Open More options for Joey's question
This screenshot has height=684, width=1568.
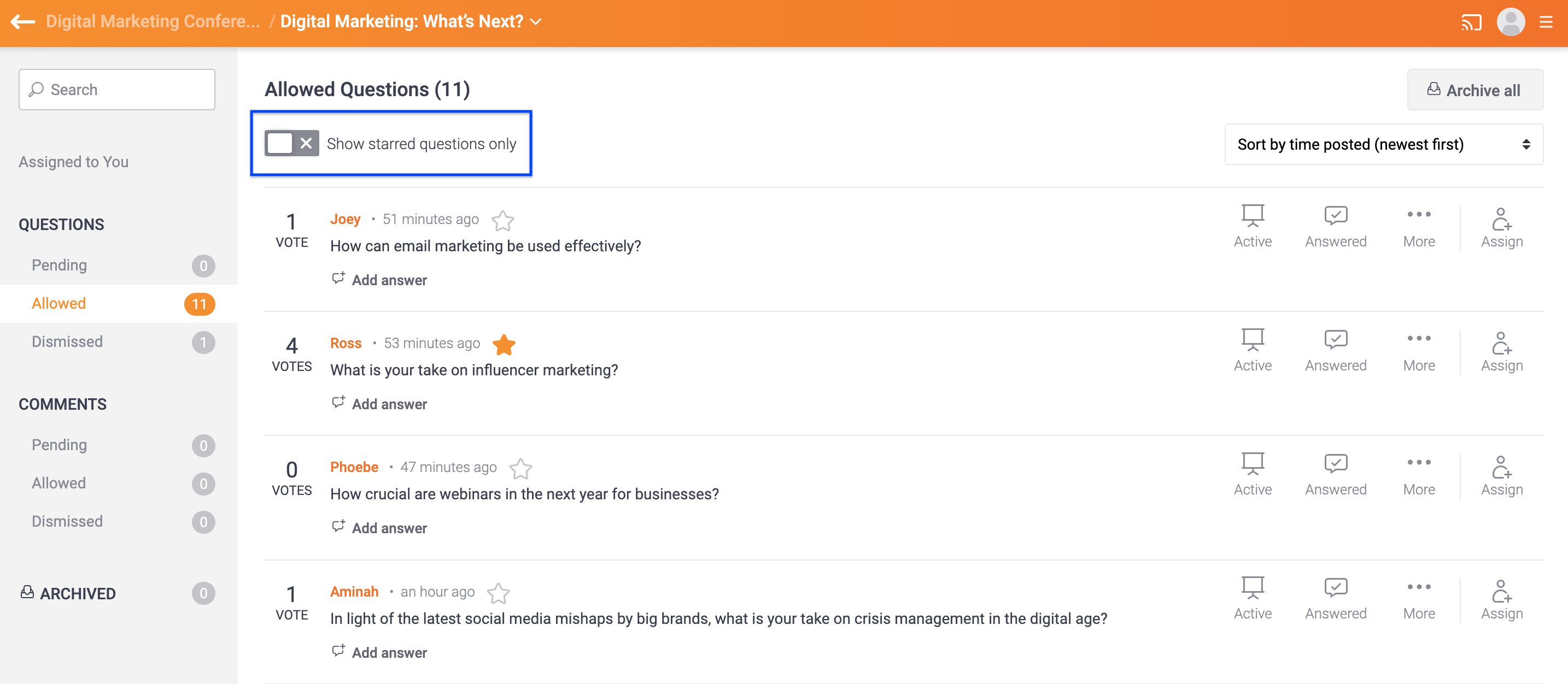coord(1418,226)
